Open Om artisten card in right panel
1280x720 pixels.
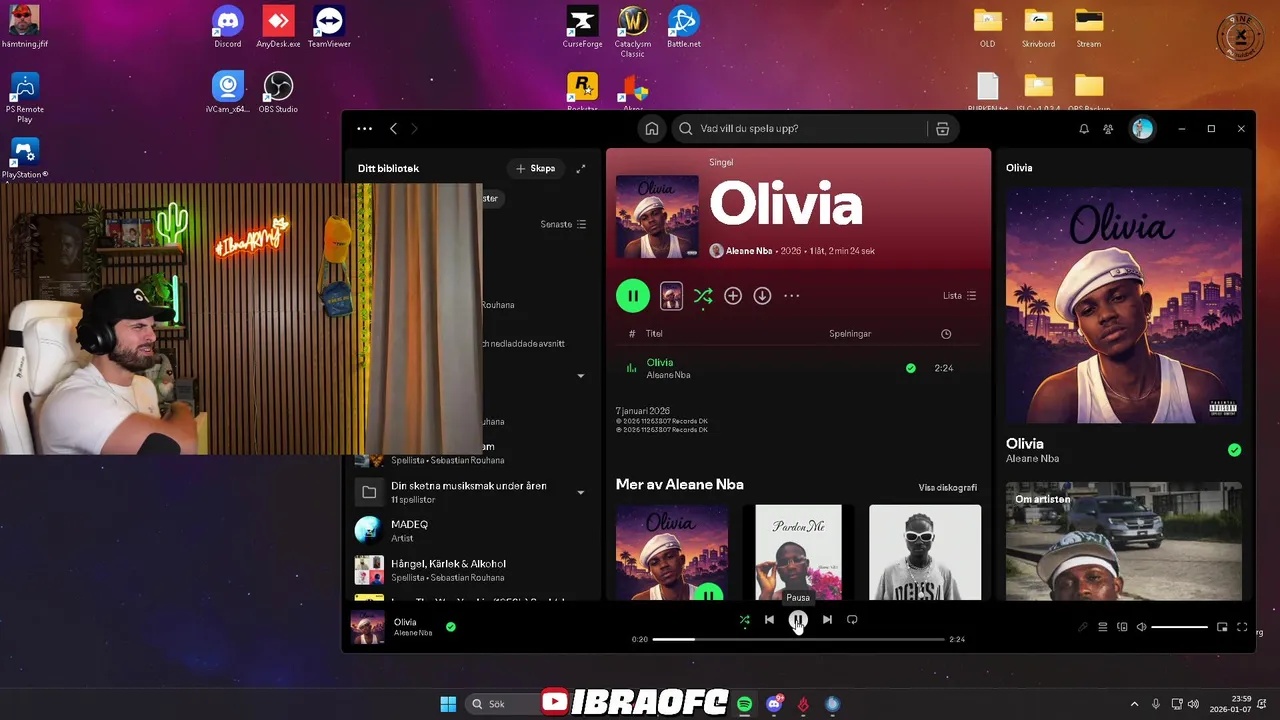click(1124, 541)
